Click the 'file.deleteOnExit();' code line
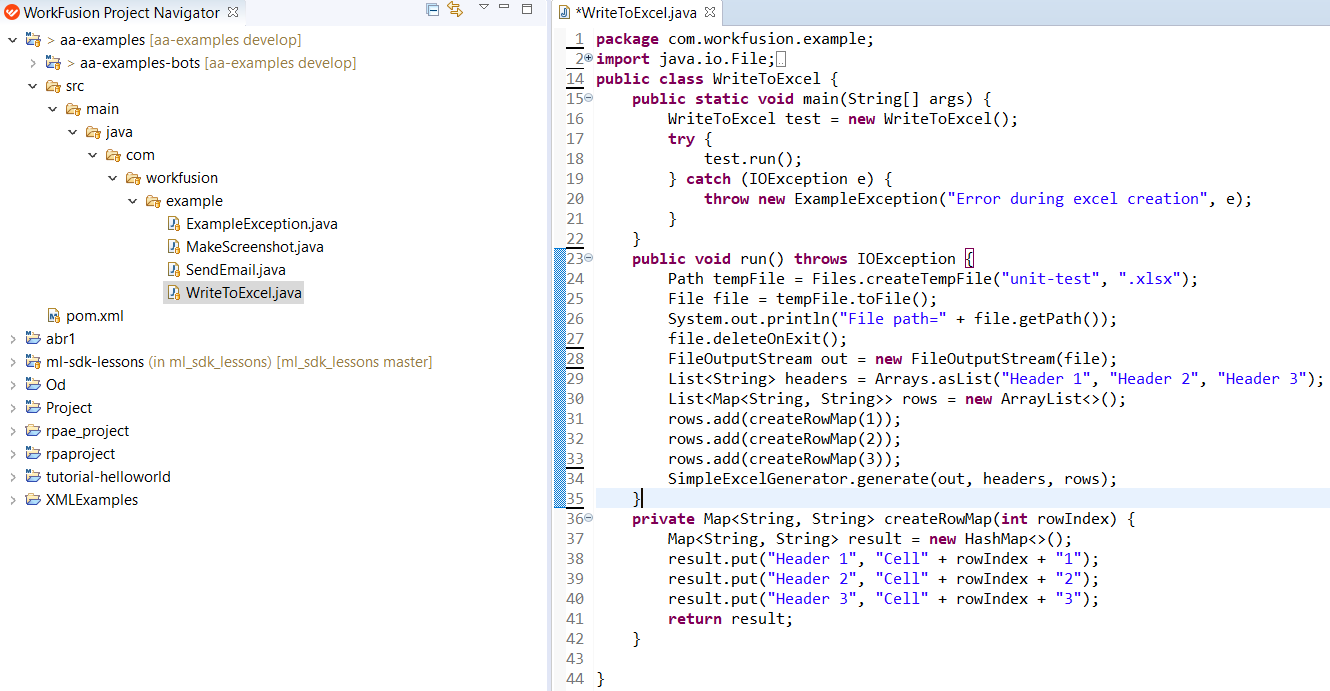The width and height of the screenshot is (1330, 691). click(x=757, y=339)
